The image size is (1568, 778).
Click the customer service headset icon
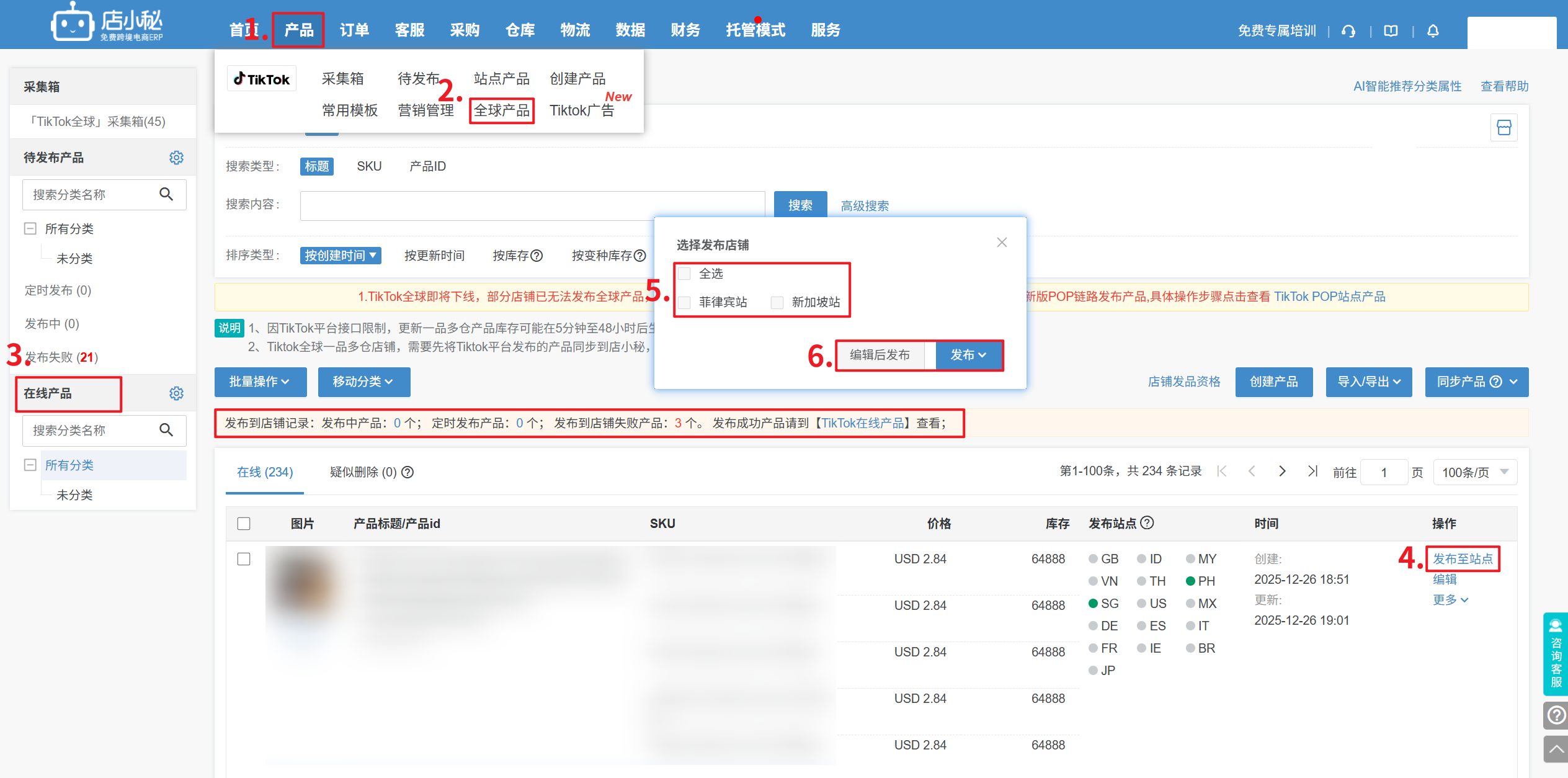(x=1348, y=31)
